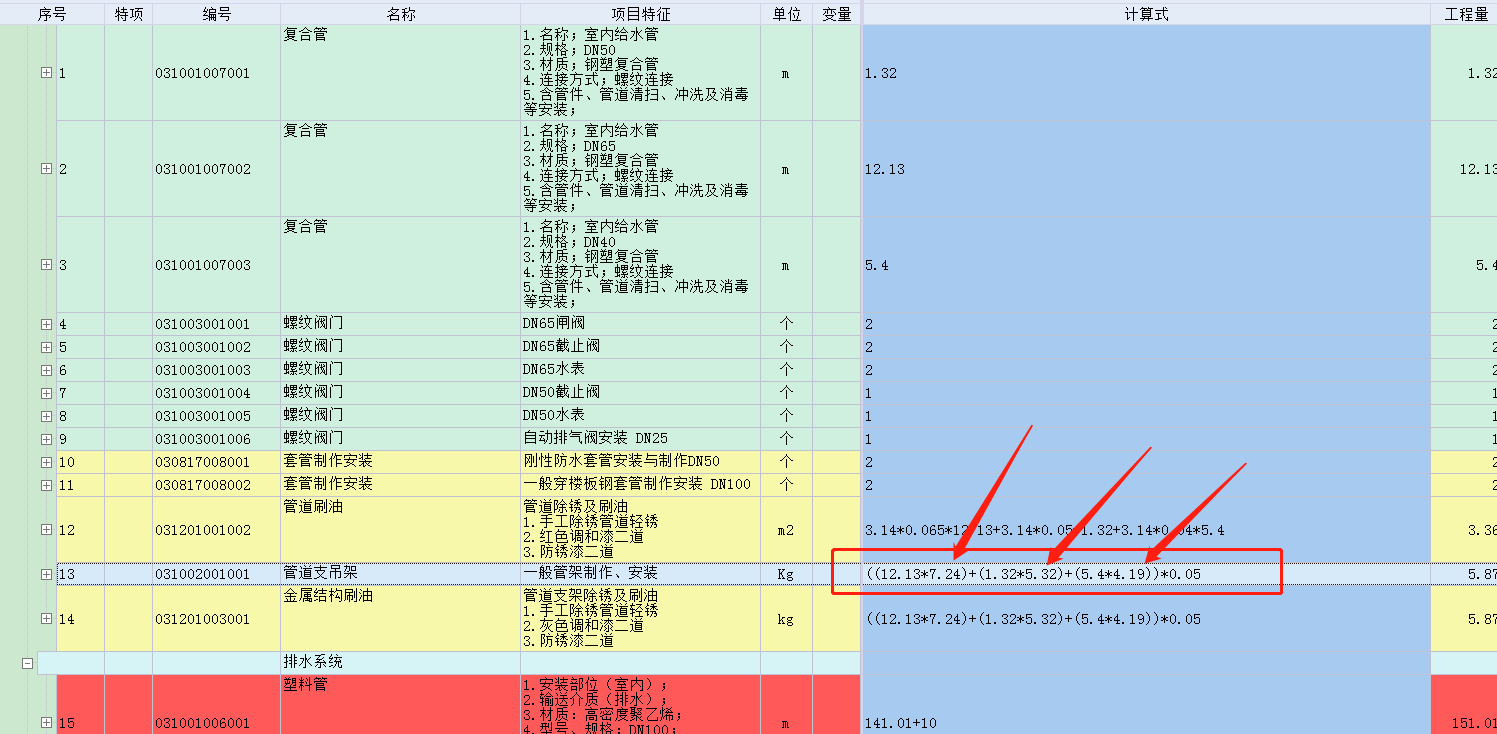1497x734 pixels.
Task: Select the 排水系统 group title
Action: point(400,663)
